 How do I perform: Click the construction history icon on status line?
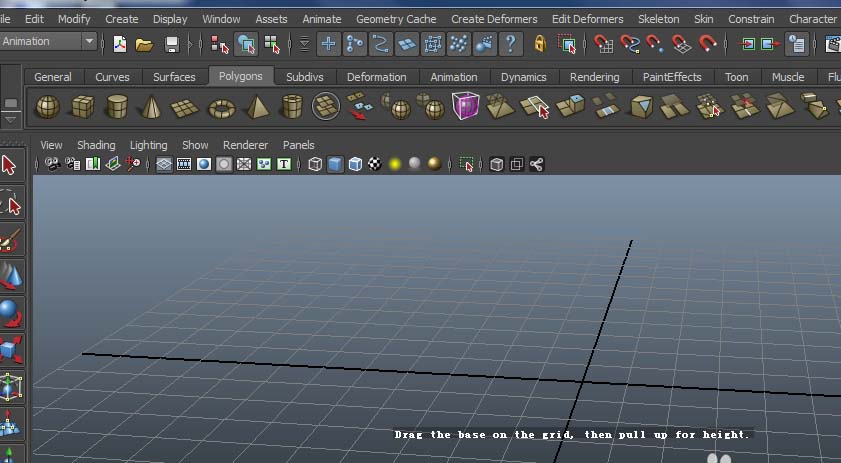coord(797,44)
